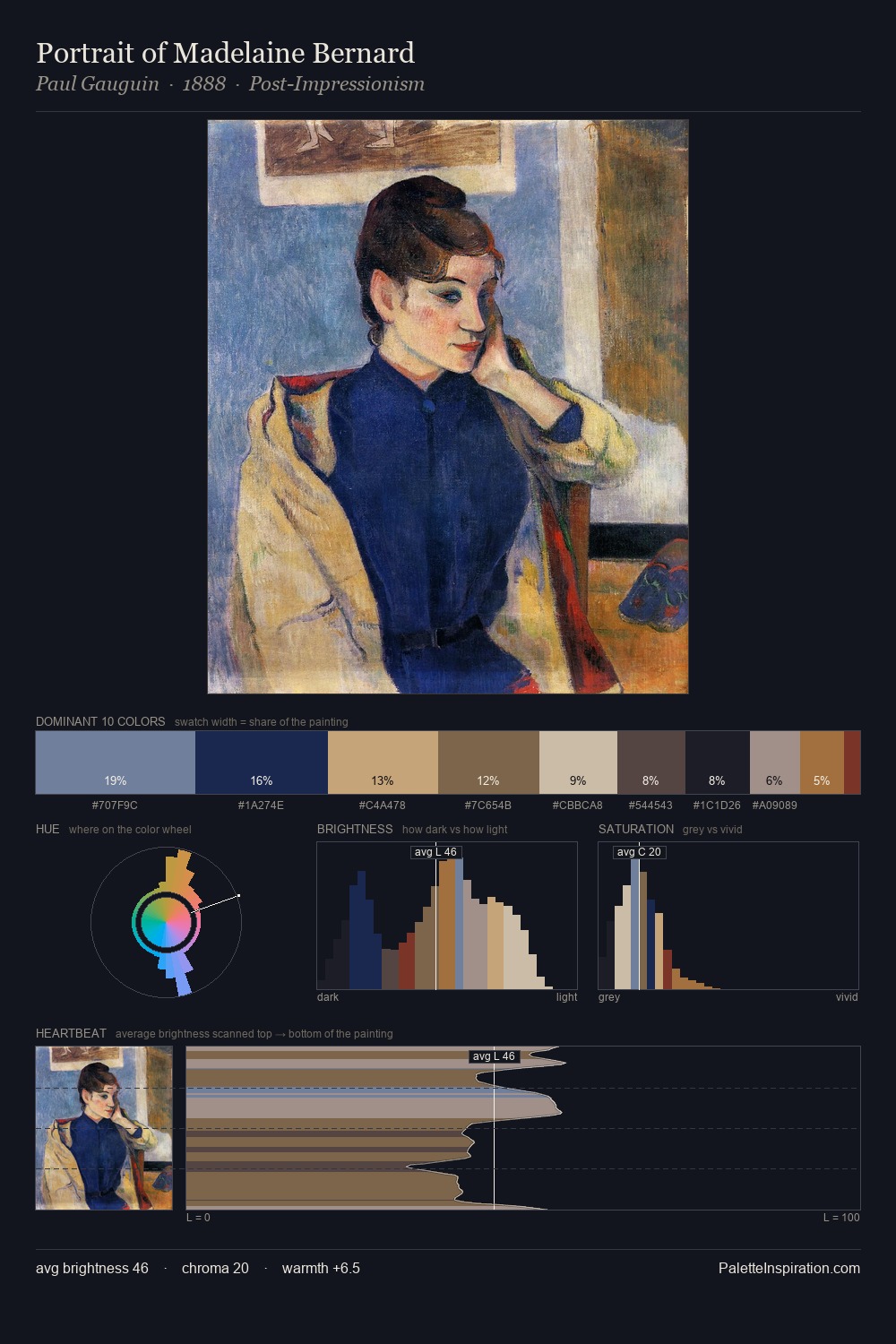Click the 'vivid' saturation axis label

[x=847, y=997]
